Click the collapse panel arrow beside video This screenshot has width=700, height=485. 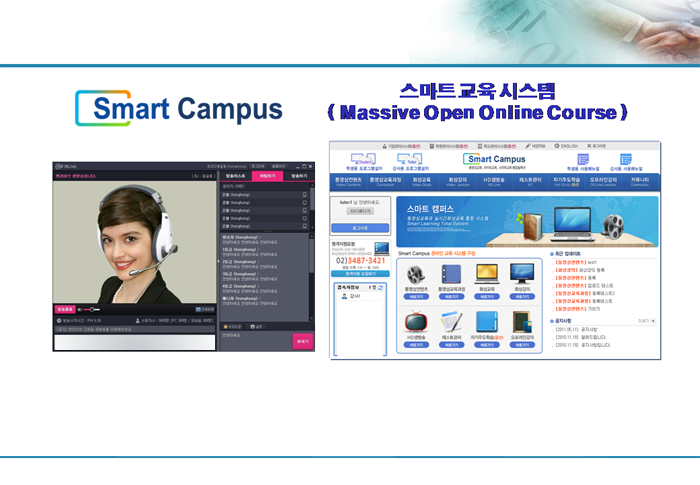218,261
